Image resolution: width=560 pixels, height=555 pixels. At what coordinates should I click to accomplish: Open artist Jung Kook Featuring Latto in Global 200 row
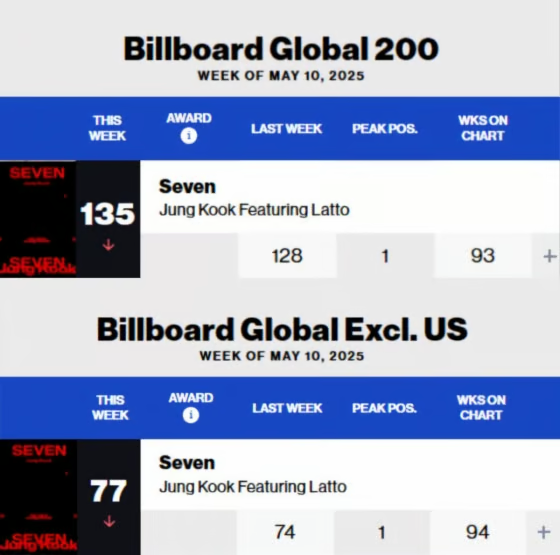point(254,210)
